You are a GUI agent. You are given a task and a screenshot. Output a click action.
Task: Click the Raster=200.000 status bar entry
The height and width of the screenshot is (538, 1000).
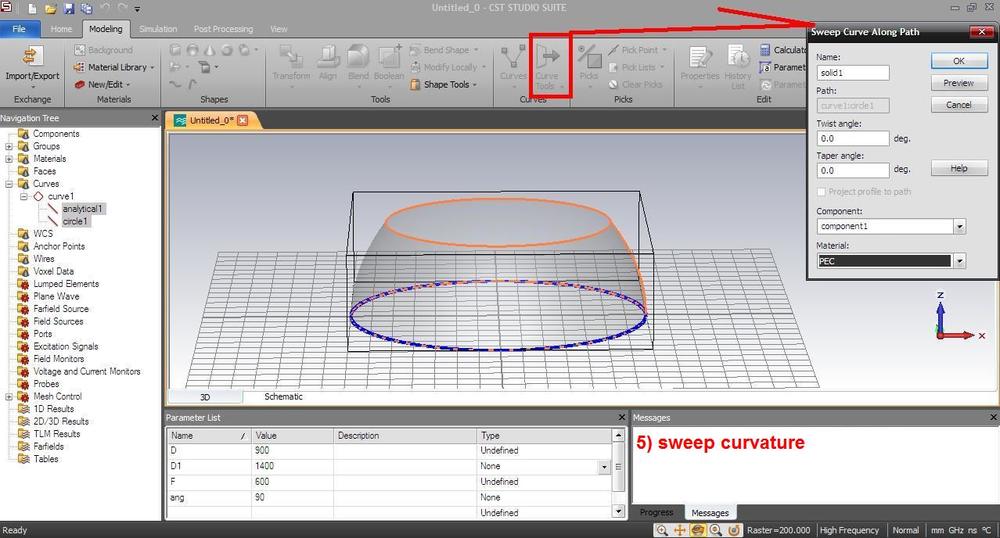(779, 530)
